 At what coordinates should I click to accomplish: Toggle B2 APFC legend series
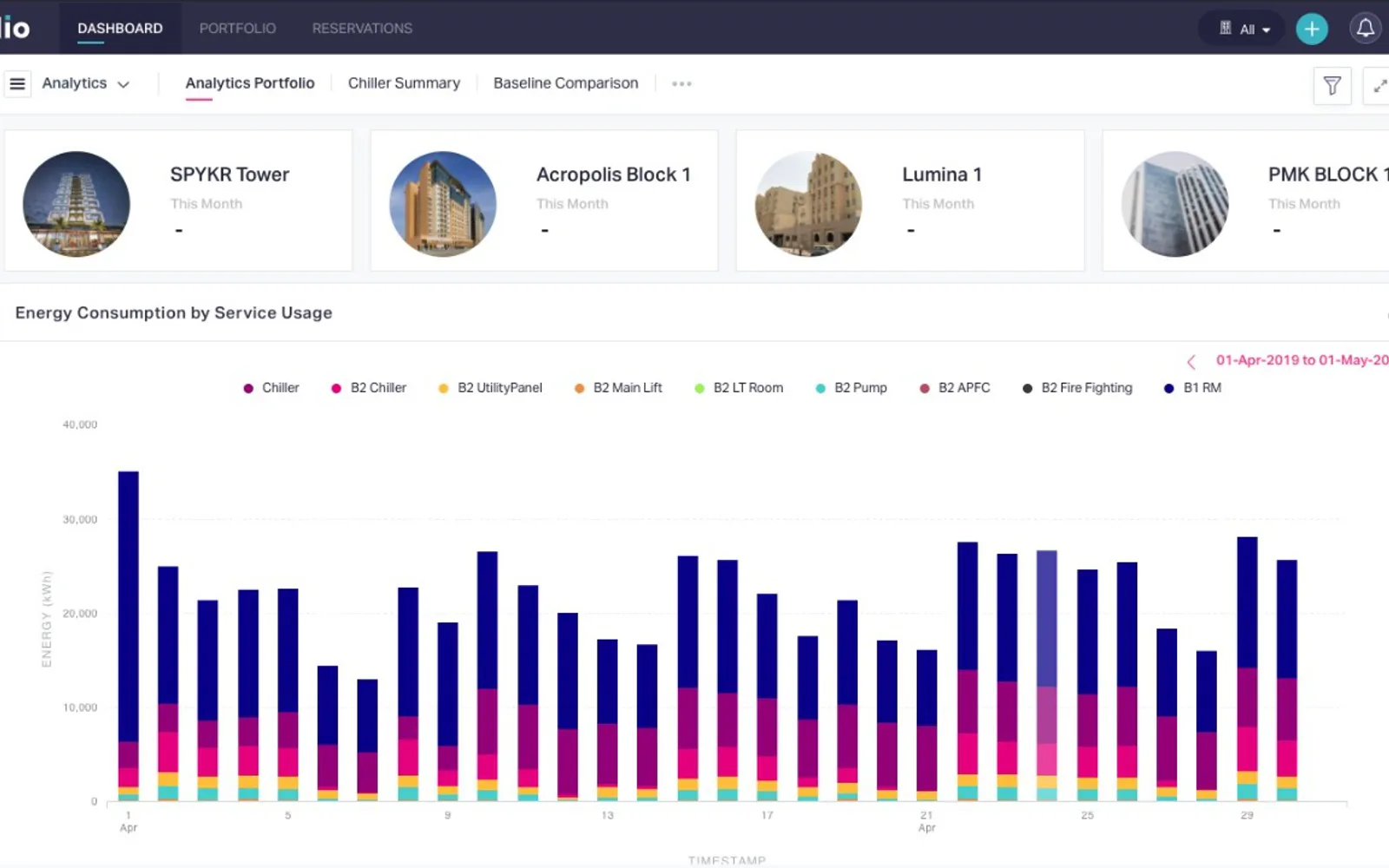pyautogui.click(x=955, y=388)
